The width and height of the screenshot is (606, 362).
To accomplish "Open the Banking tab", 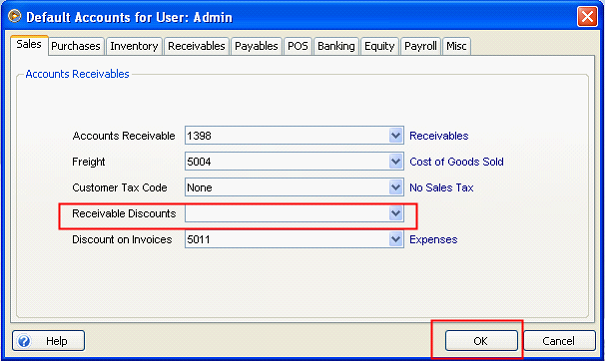I will tap(336, 46).
